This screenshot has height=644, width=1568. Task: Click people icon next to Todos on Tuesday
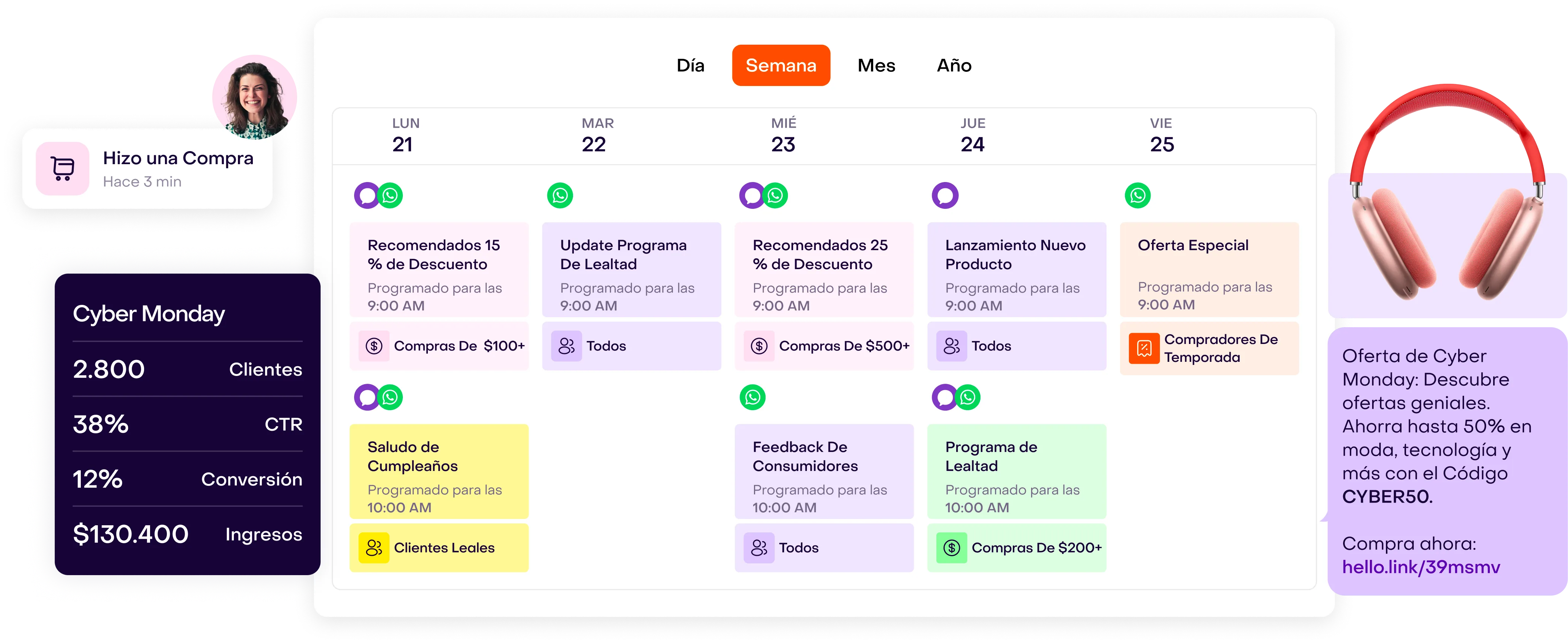point(566,346)
